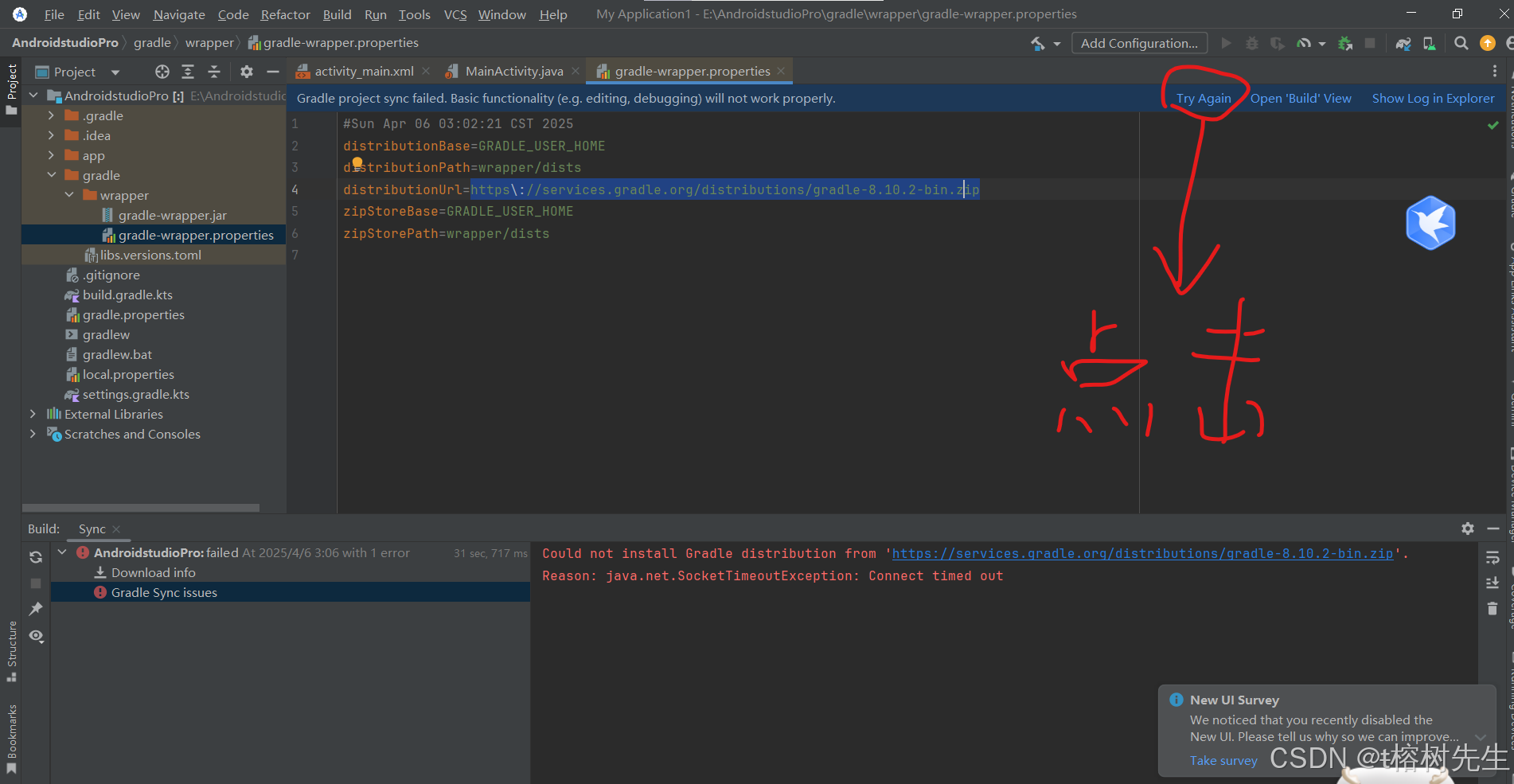The height and width of the screenshot is (784, 1514).
Task: Switch to activity_main.xml tab
Action: pos(364,72)
